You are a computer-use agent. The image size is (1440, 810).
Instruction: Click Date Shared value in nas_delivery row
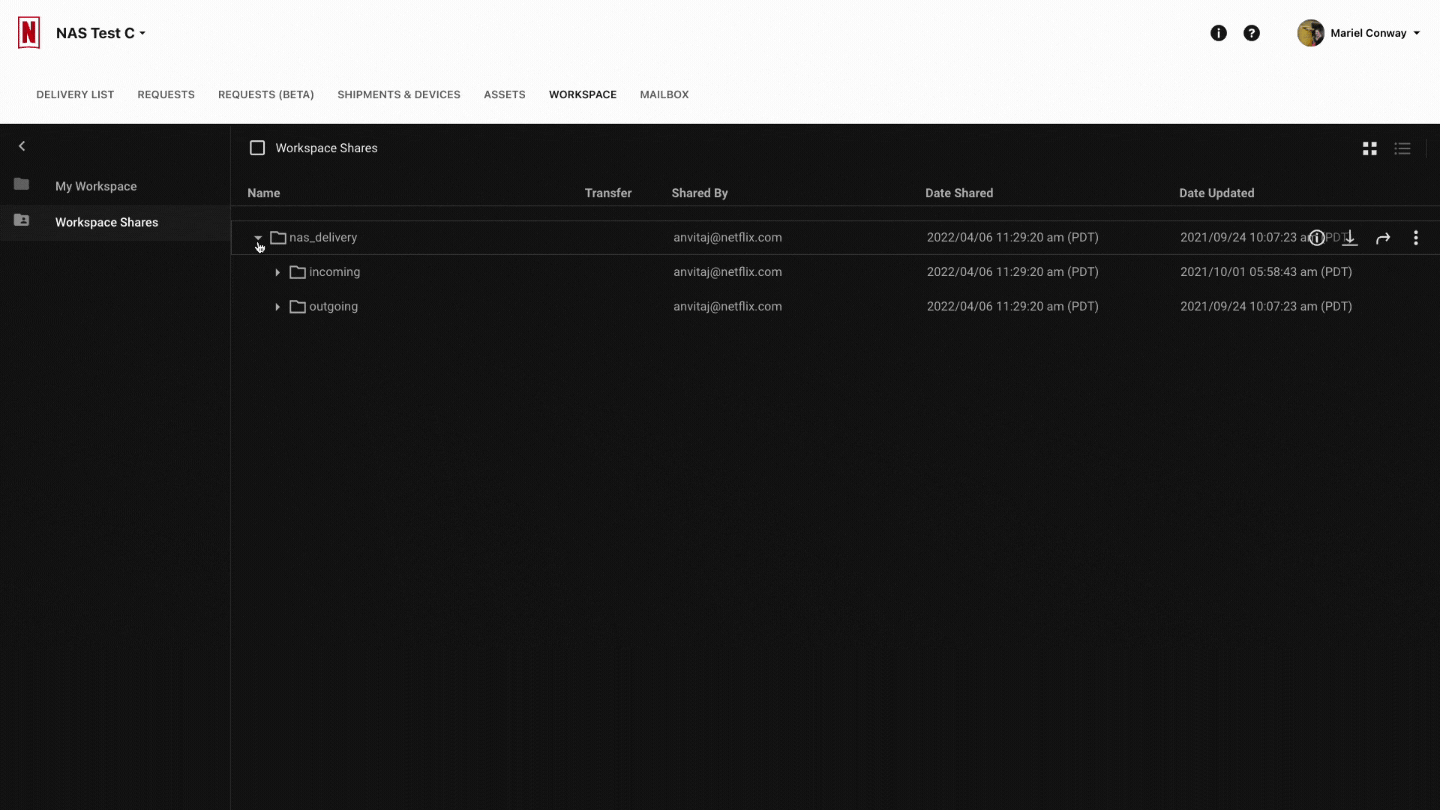(x=1012, y=238)
